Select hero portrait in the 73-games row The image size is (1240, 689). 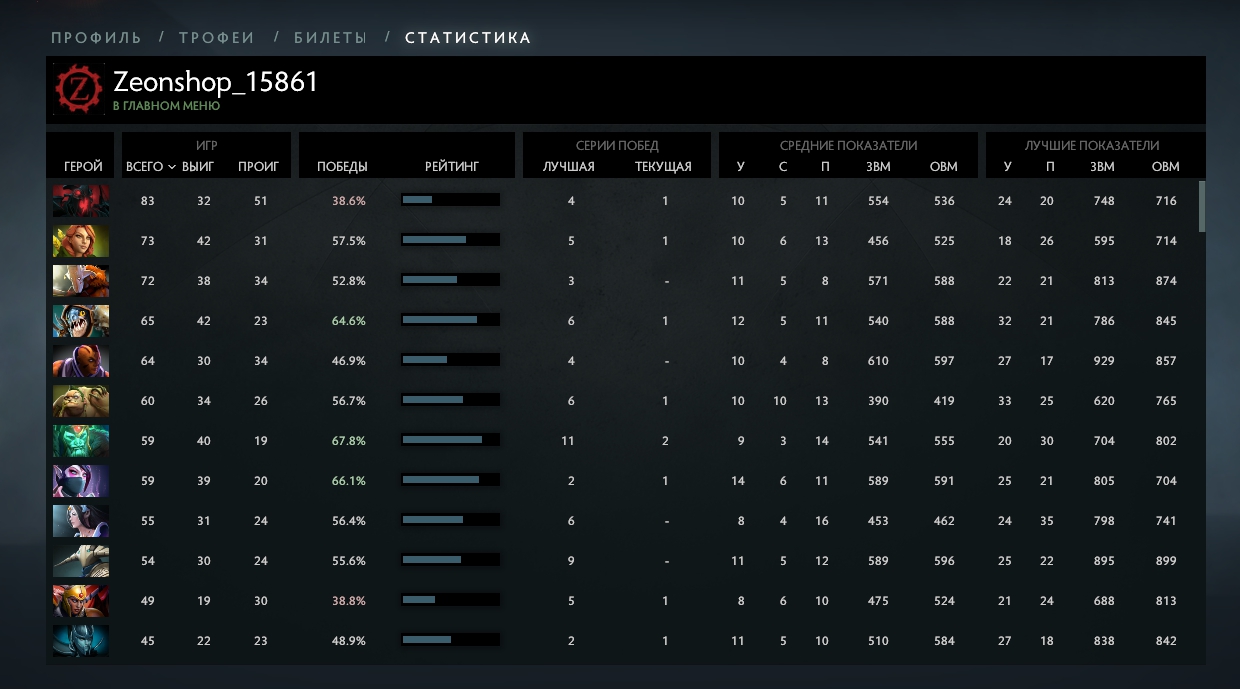[x=81, y=241]
